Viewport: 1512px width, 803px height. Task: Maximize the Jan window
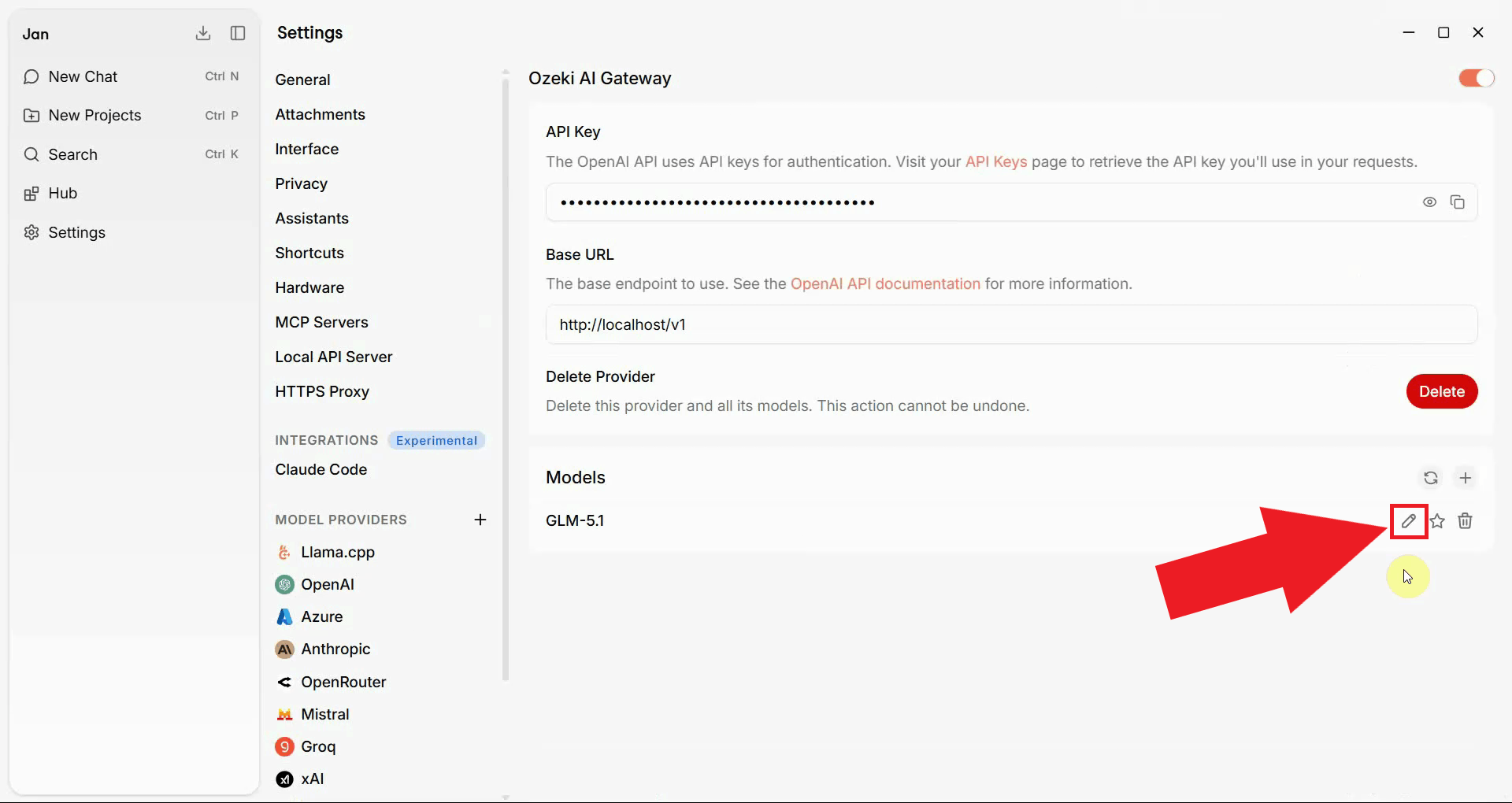(x=1443, y=32)
